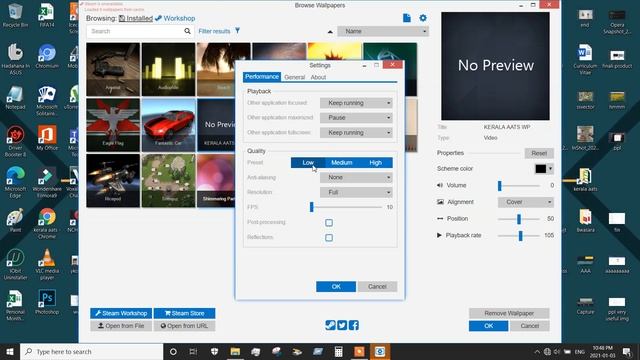Screen dimensions: 640x360
Task: Adjust the FPS slider
Action: pyautogui.click(x=311, y=207)
